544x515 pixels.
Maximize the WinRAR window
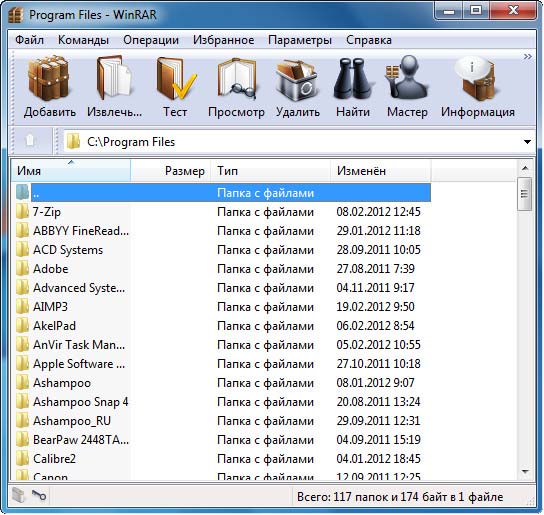click(x=476, y=11)
